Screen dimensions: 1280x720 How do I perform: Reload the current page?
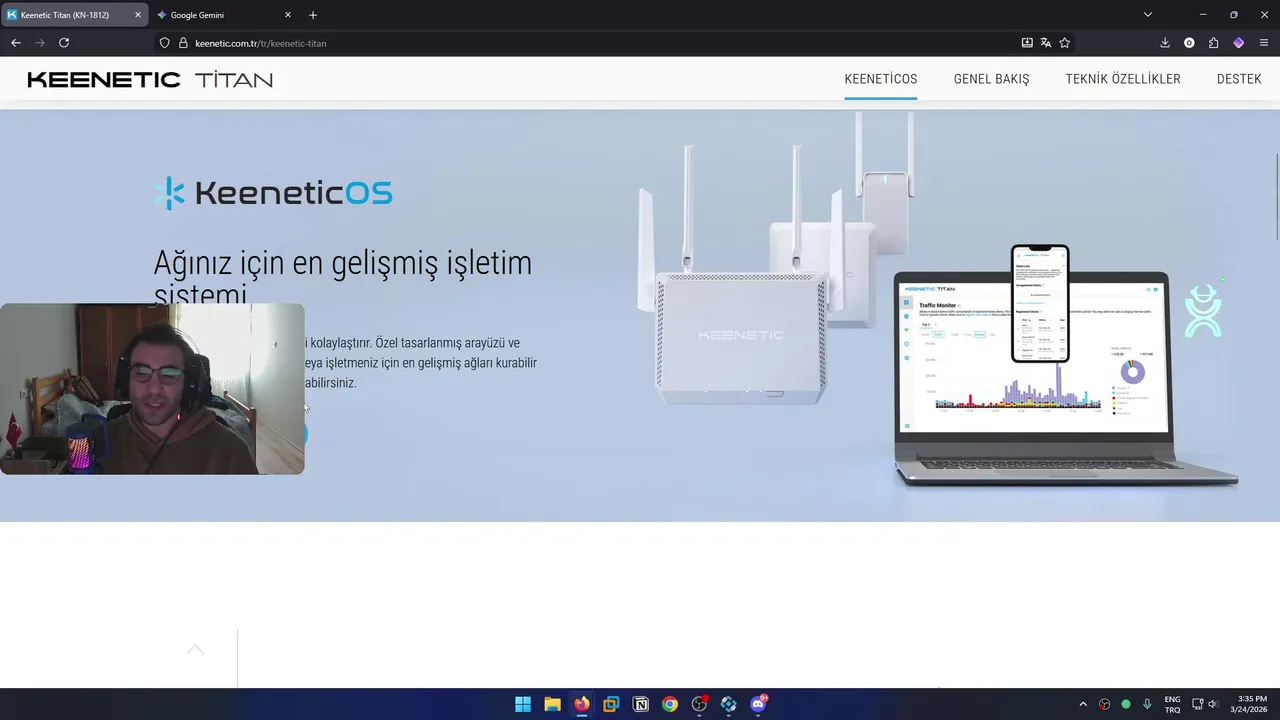point(64,43)
